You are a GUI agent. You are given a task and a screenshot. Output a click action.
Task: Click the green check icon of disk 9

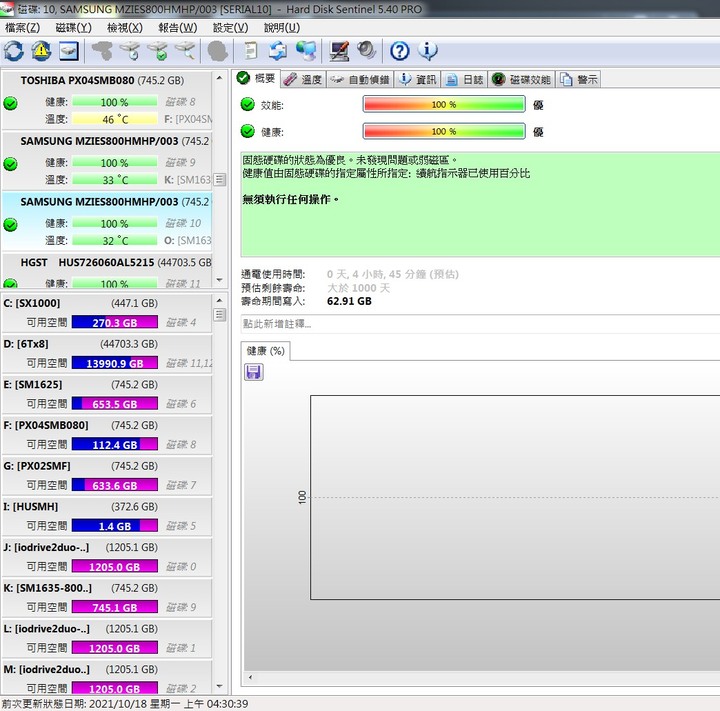coord(11,164)
